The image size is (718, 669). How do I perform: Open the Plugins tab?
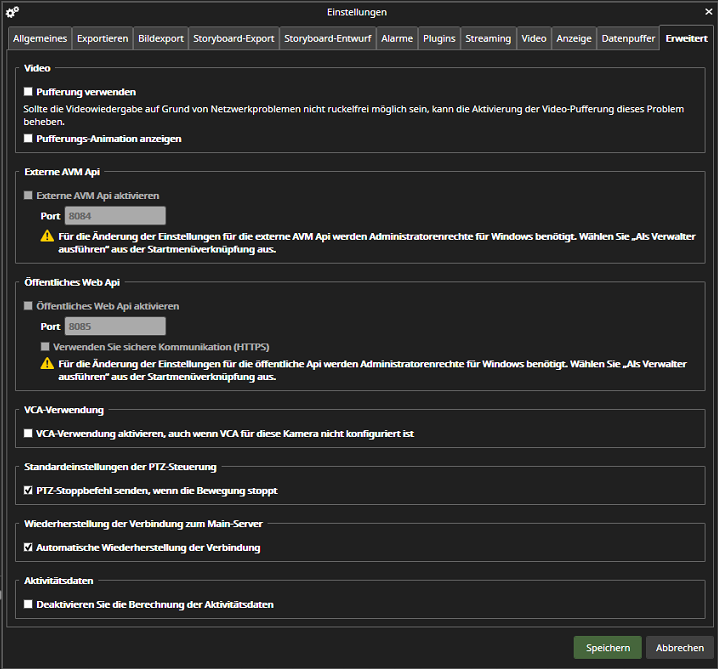439,38
